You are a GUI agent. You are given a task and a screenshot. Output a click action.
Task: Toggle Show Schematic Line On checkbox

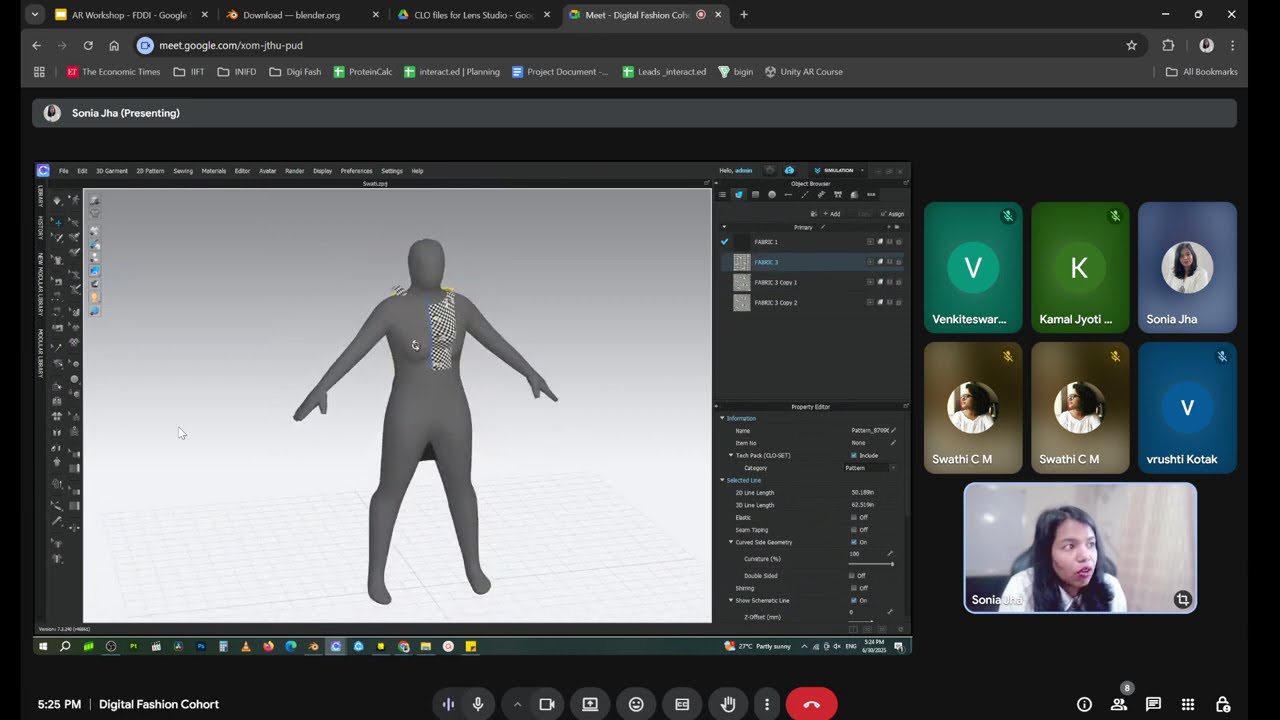click(x=853, y=600)
